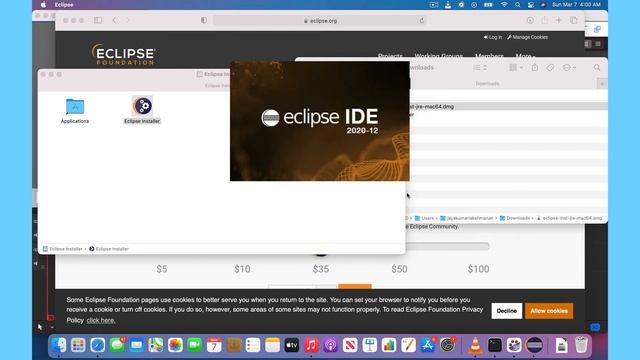Open the Trash in the Dock
Viewport: 640px width, 360px height.
(x=581, y=345)
